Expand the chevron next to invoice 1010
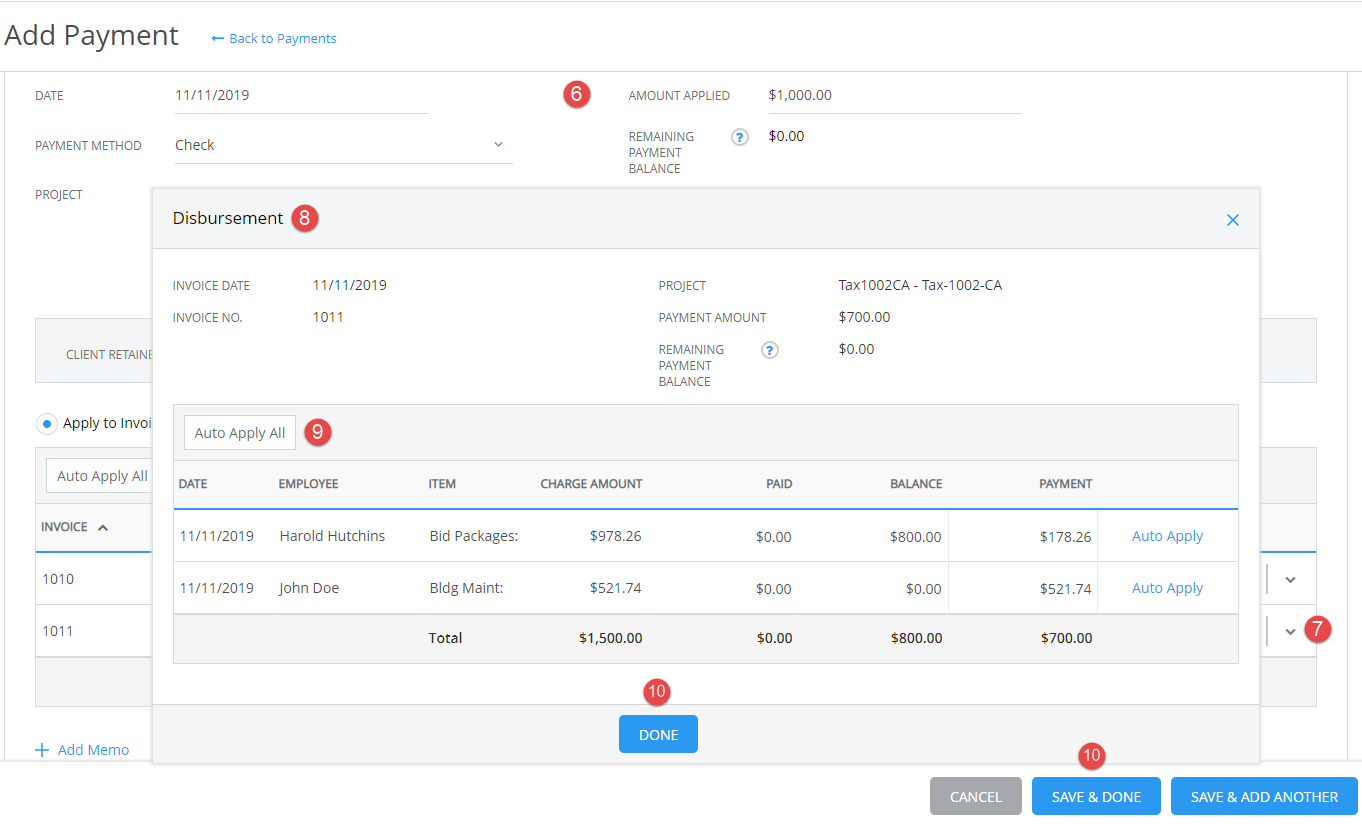Screen dimensions: 1362x830 pyautogui.click(x=1290, y=578)
